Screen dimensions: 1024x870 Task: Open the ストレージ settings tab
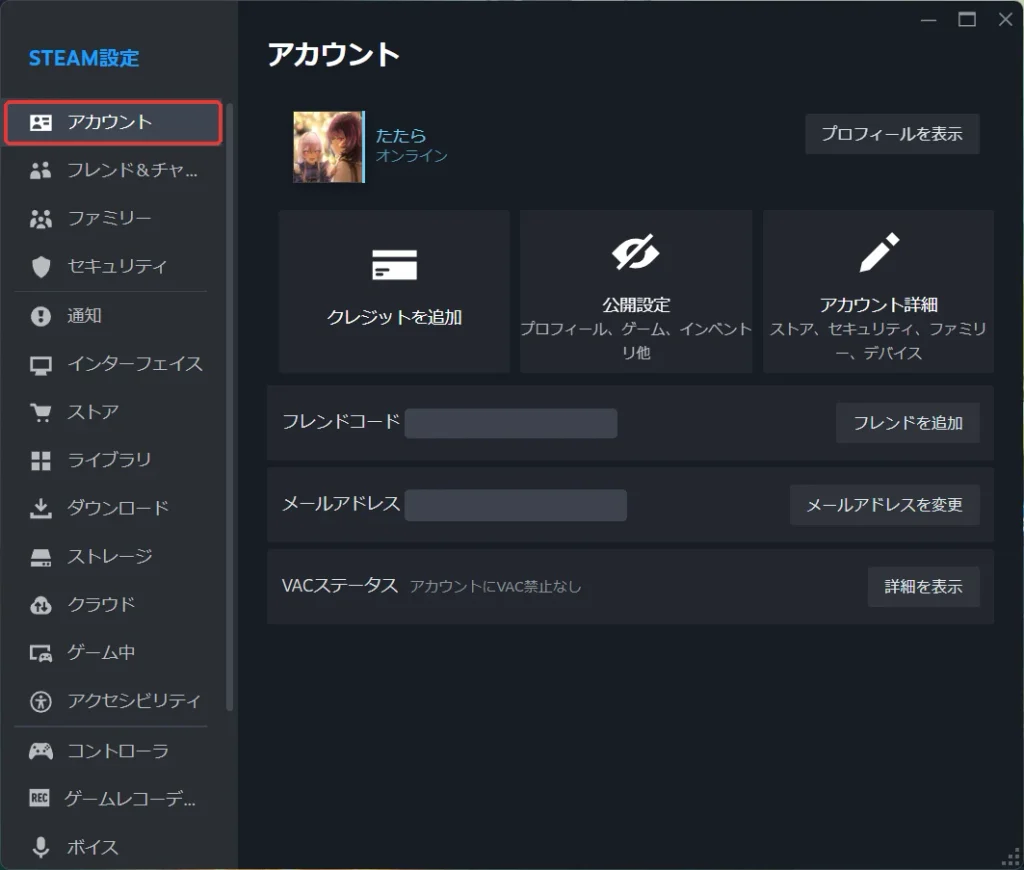point(113,557)
